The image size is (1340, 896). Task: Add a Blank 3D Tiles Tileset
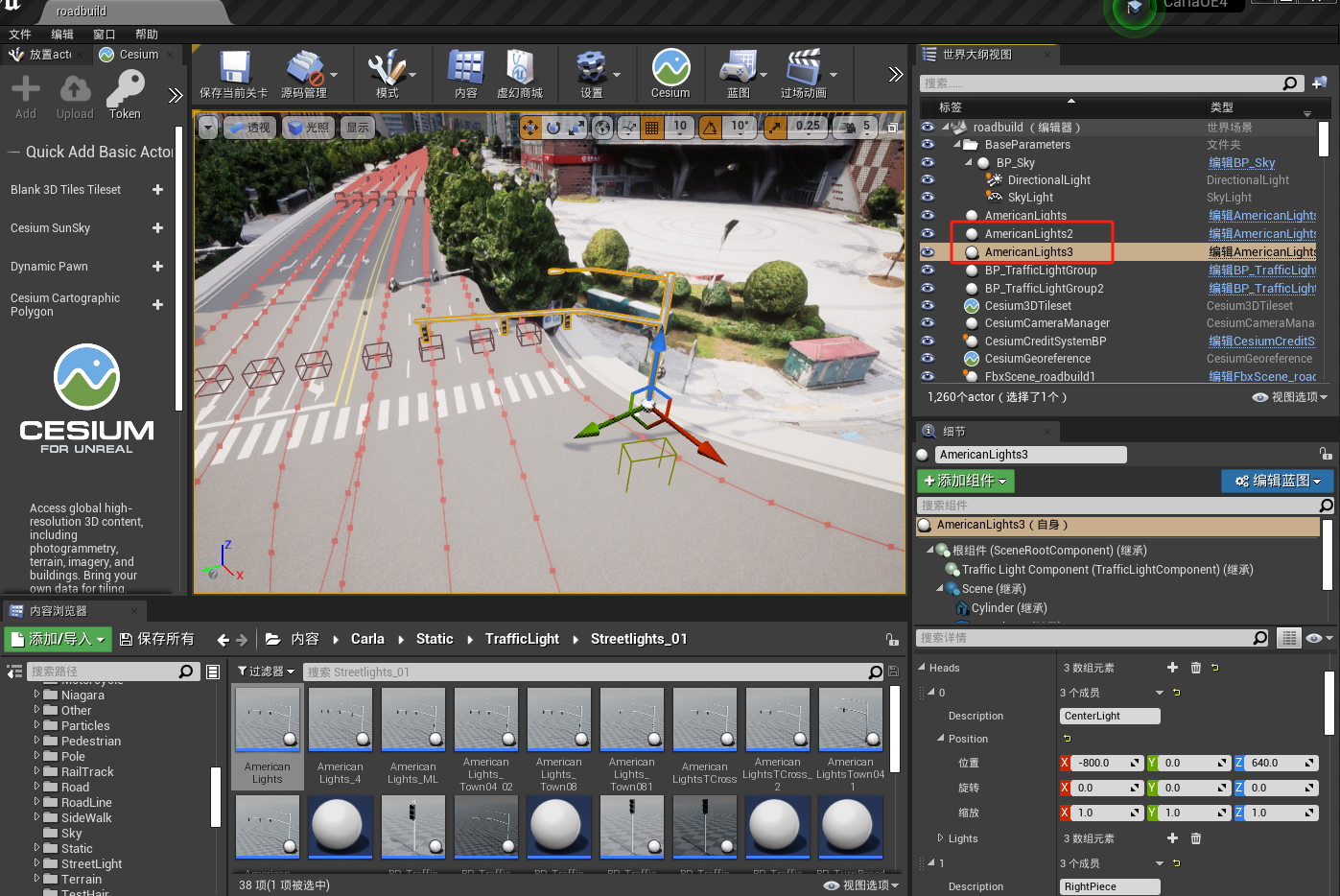(157, 190)
